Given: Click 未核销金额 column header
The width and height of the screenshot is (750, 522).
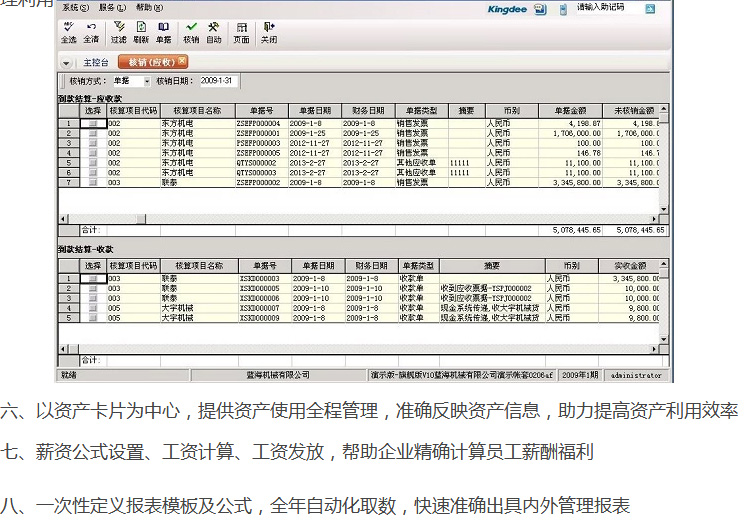Looking at the screenshot, I should click(x=631, y=111).
